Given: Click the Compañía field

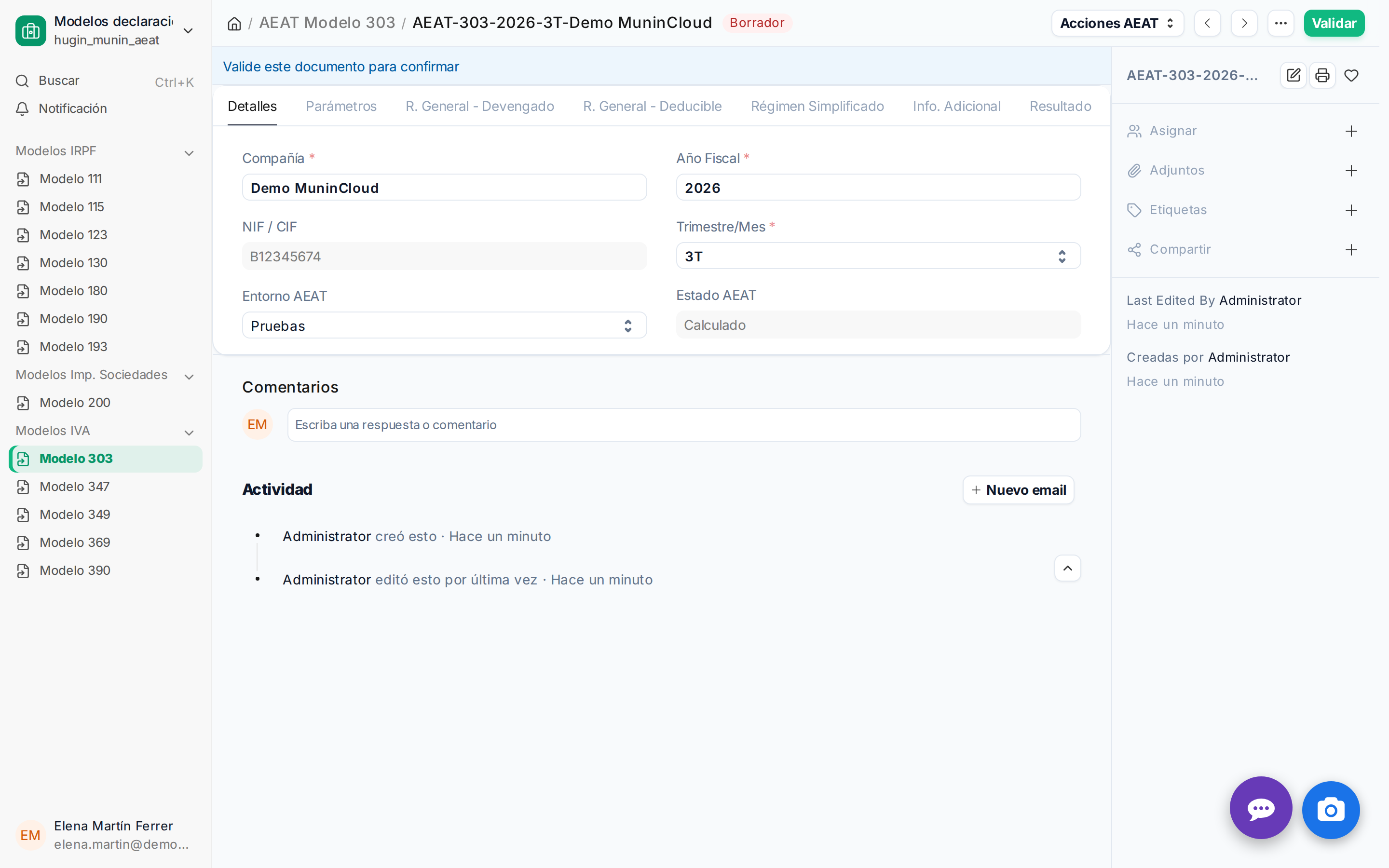Looking at the screenshot, I should tap(444, 188).
